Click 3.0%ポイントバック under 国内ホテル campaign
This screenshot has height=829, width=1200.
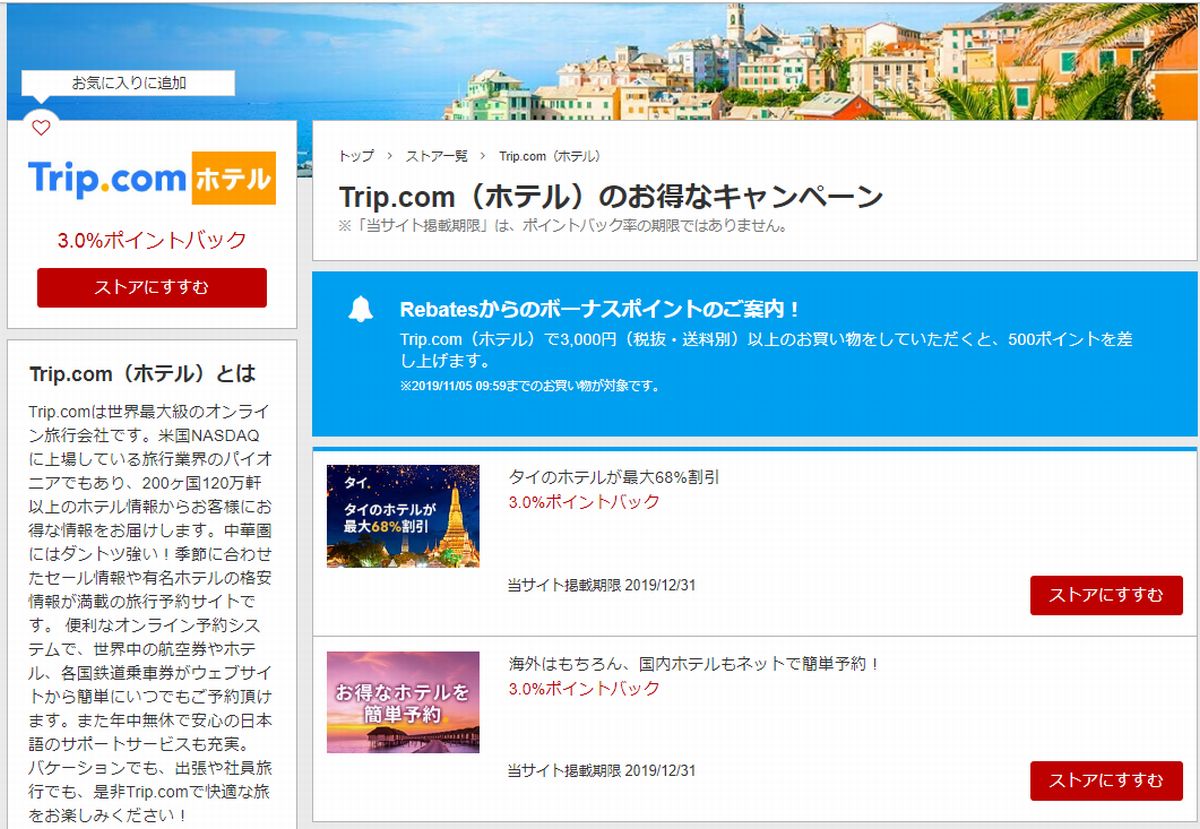[x=584, y=688]
